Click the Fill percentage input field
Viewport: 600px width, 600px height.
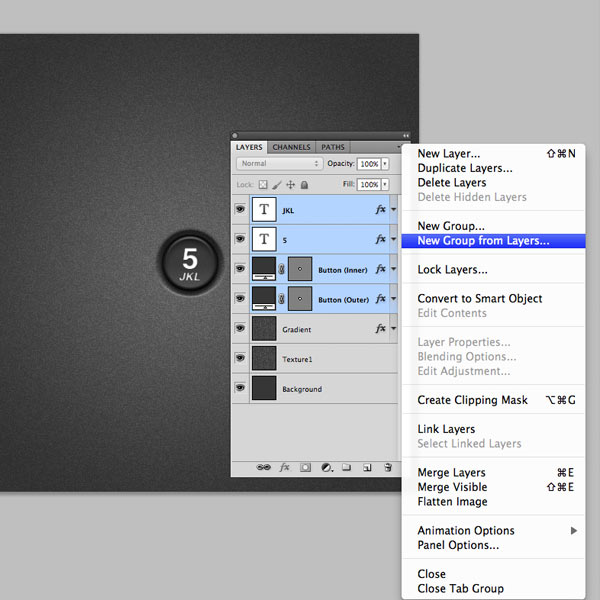coord(369,184)
